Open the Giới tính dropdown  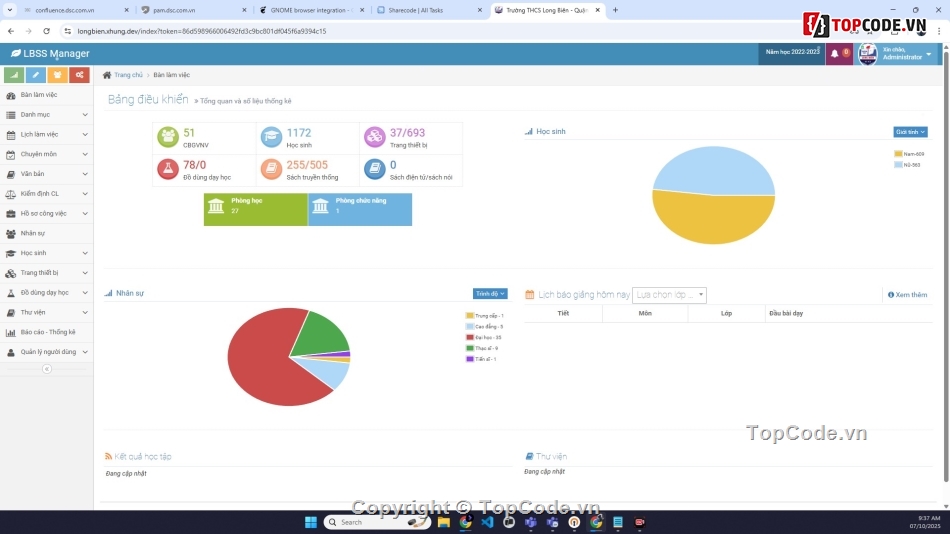pyautogui.click(x=910, y=132)
